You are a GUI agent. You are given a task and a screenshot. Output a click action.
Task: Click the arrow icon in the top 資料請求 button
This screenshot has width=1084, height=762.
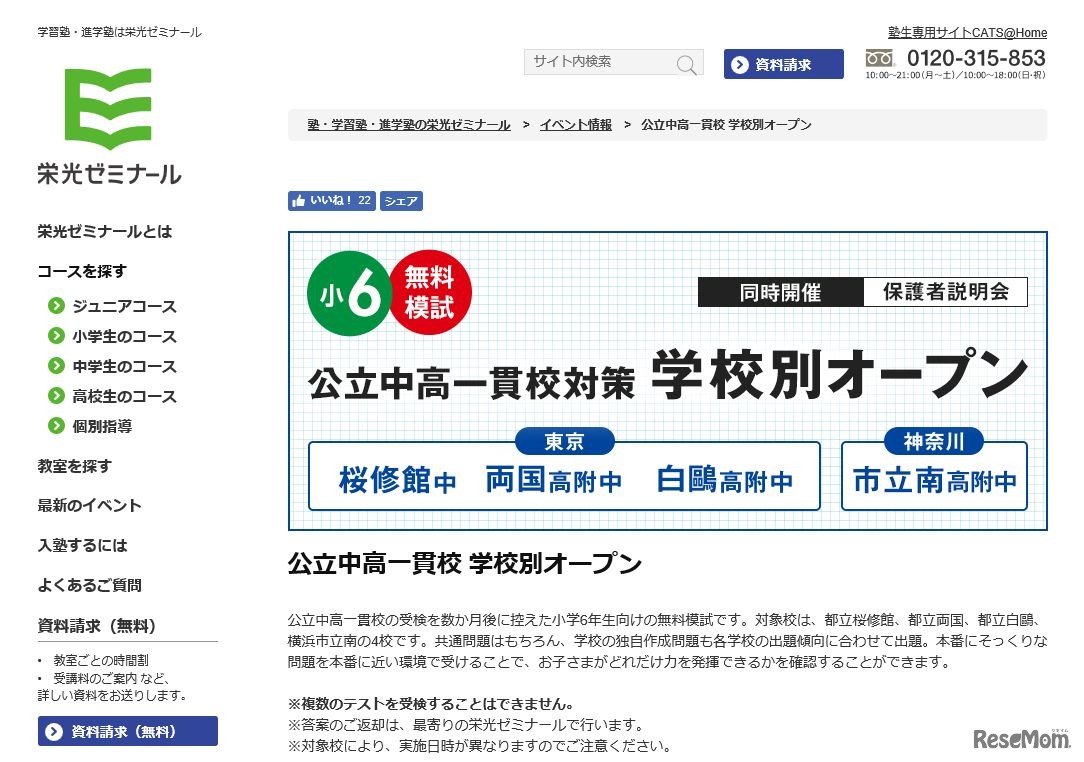[739, 64]
